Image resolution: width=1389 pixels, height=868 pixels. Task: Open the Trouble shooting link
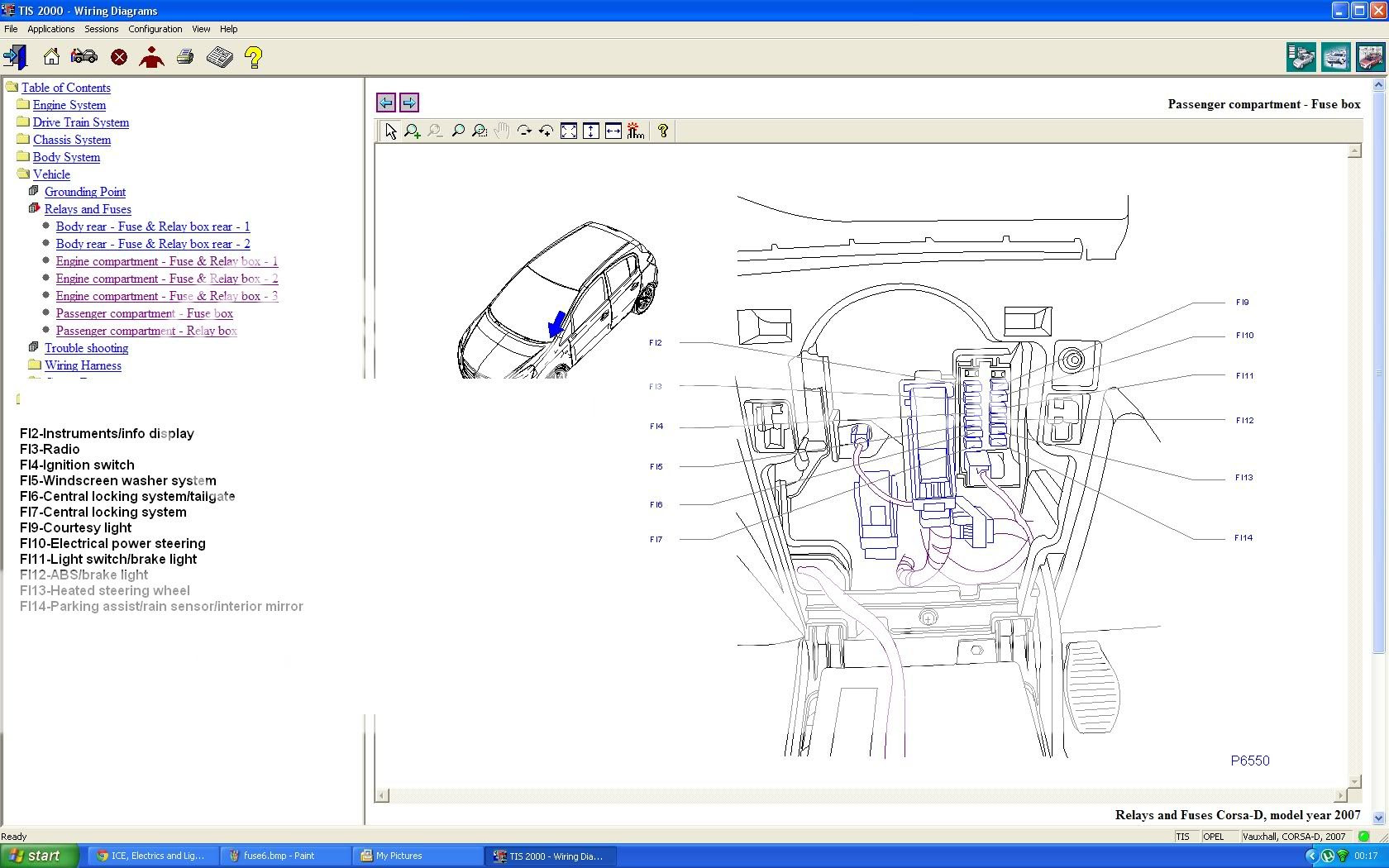pyautogui.click(x=87, y=348)
